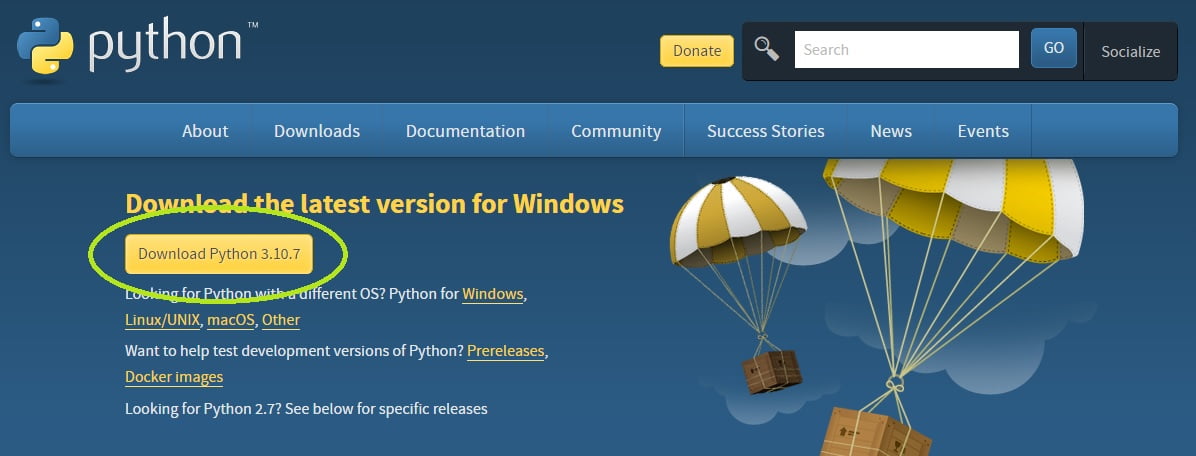The width and height of the screenshot is (1196, 456).
Task: Open the Community menu item
Action: pos(616,131)
